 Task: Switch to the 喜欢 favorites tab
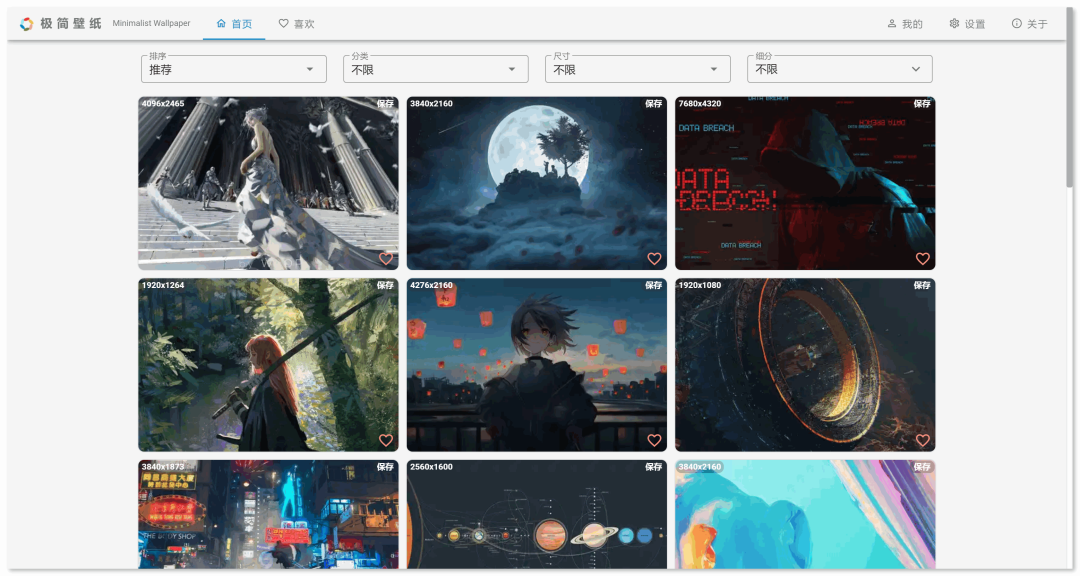click(296, 24)
